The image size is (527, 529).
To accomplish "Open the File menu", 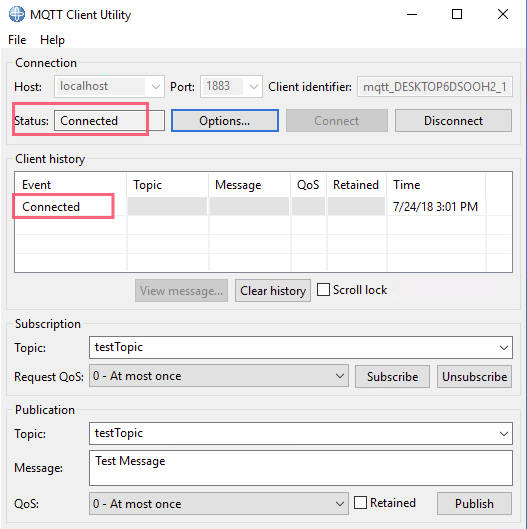I will click(17, 40).
